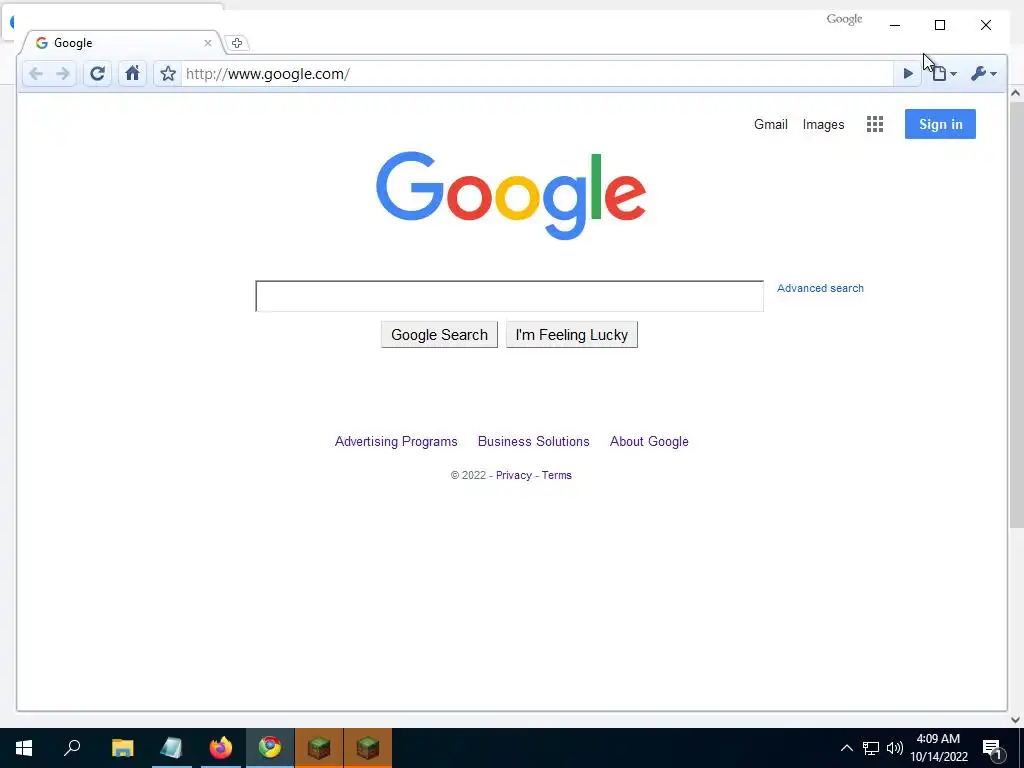Reload the page with the refresh icon
The image size is (1024, 768).
pyautogui.click(x=97, y=74)
